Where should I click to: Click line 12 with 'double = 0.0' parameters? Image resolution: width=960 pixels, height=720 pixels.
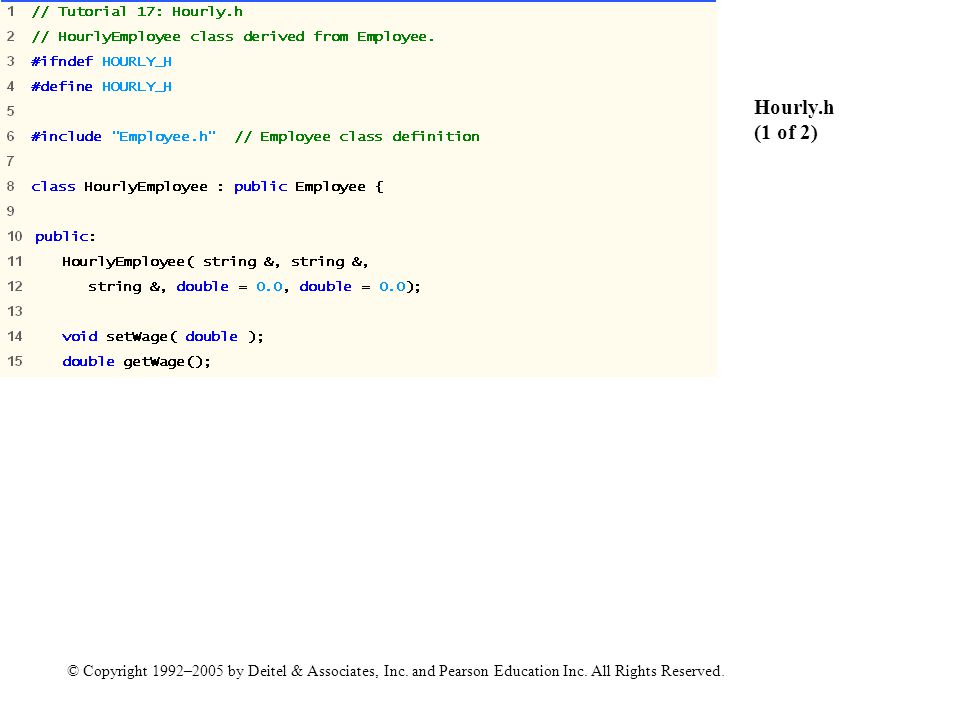coord(254,287)
